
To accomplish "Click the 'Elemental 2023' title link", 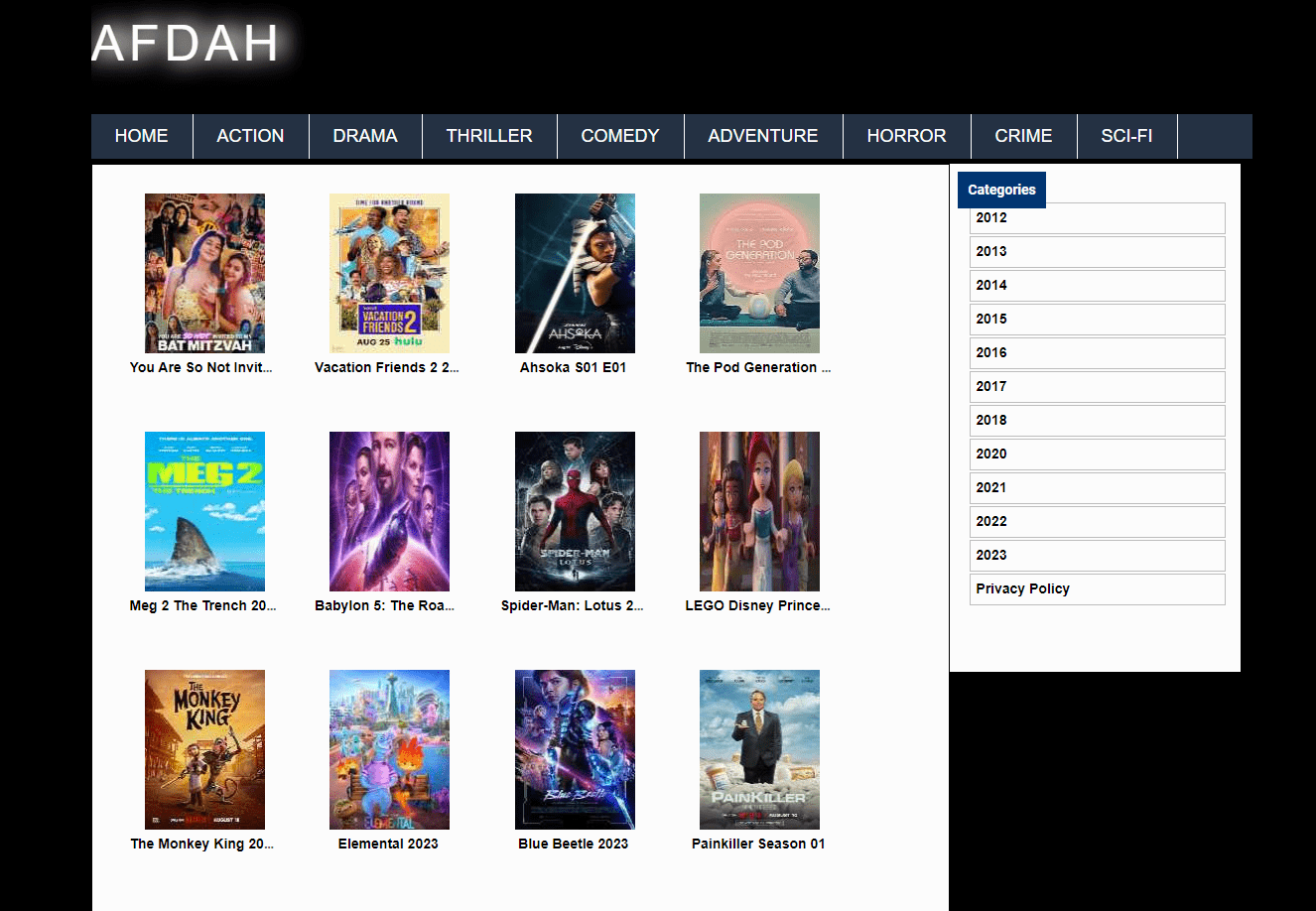I will (388, 844).
